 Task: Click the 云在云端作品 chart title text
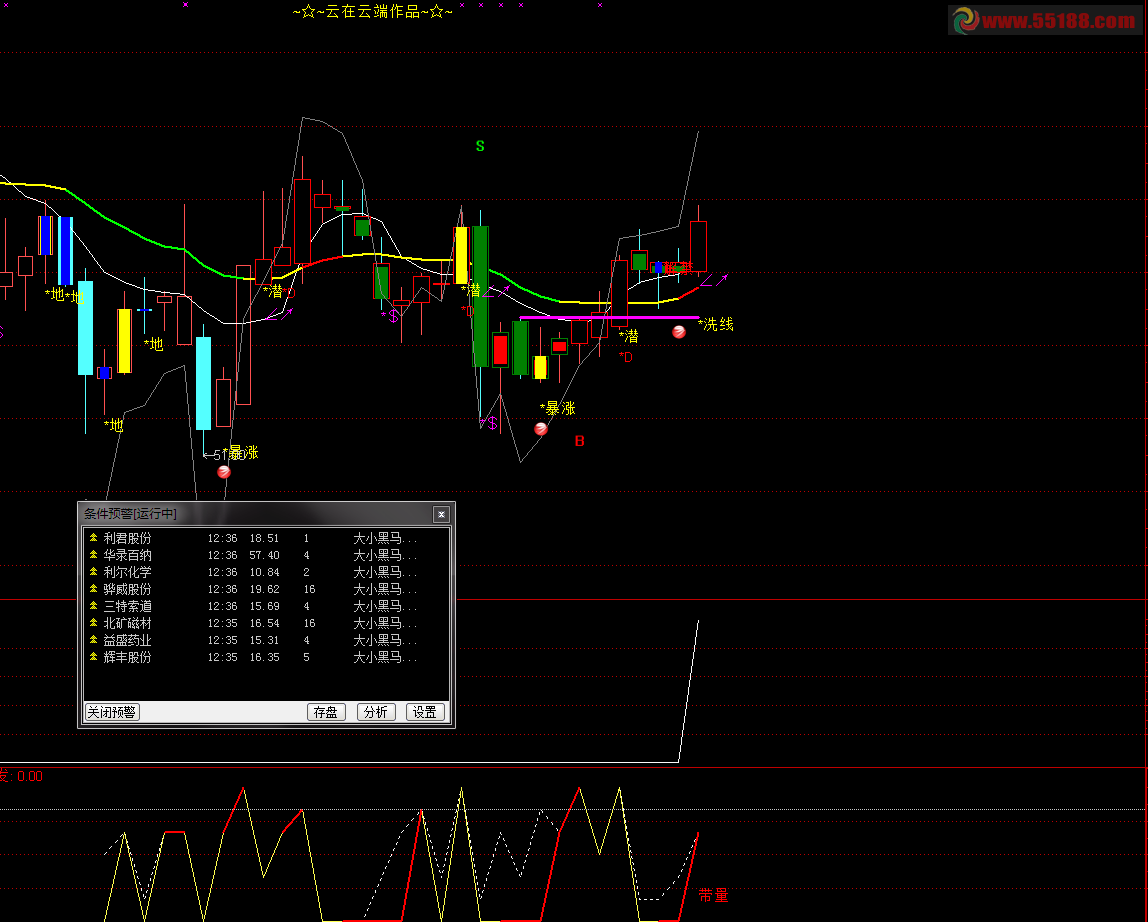tap(373, 12)
